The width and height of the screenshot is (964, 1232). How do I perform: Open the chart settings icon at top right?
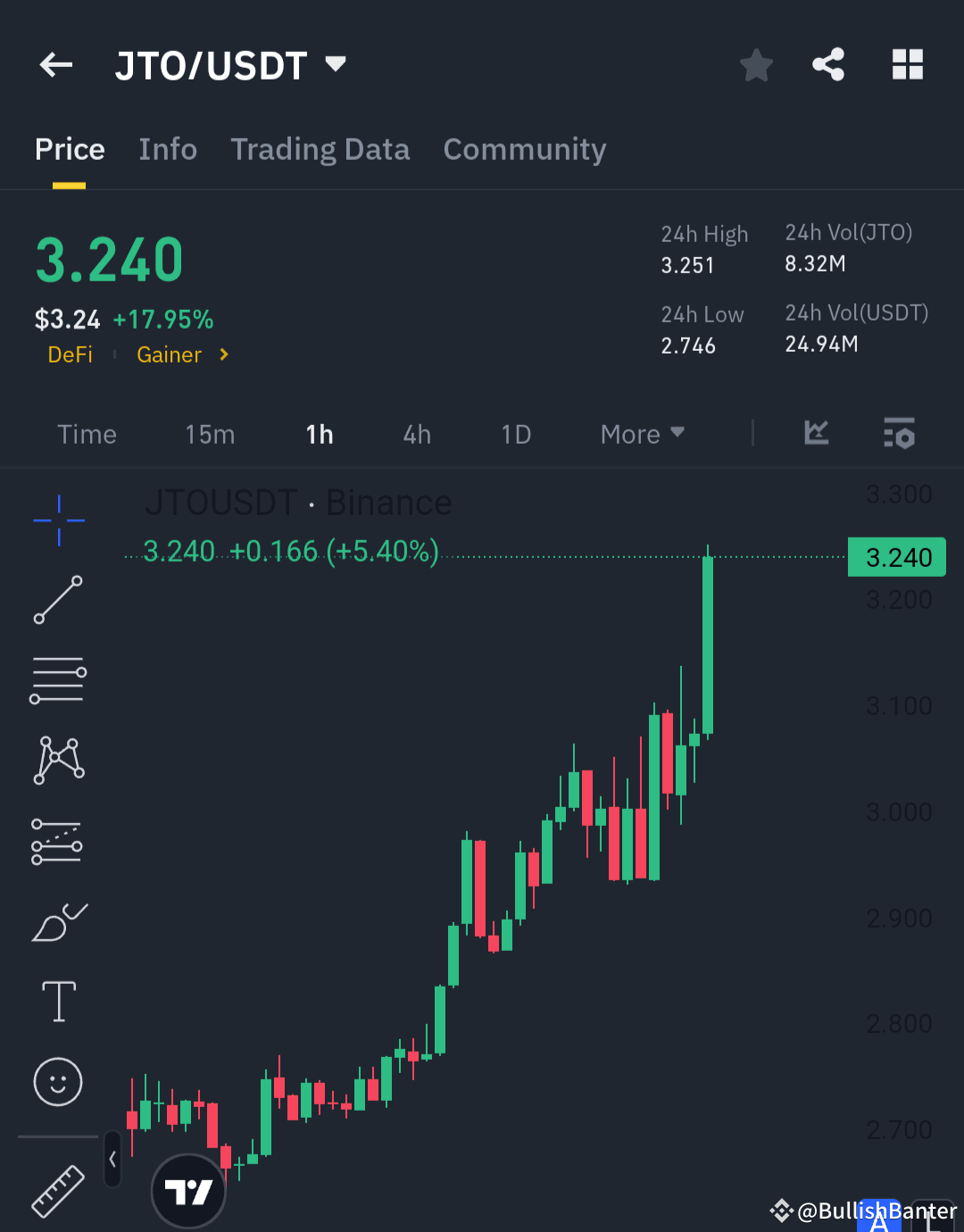tap(899, 434)
